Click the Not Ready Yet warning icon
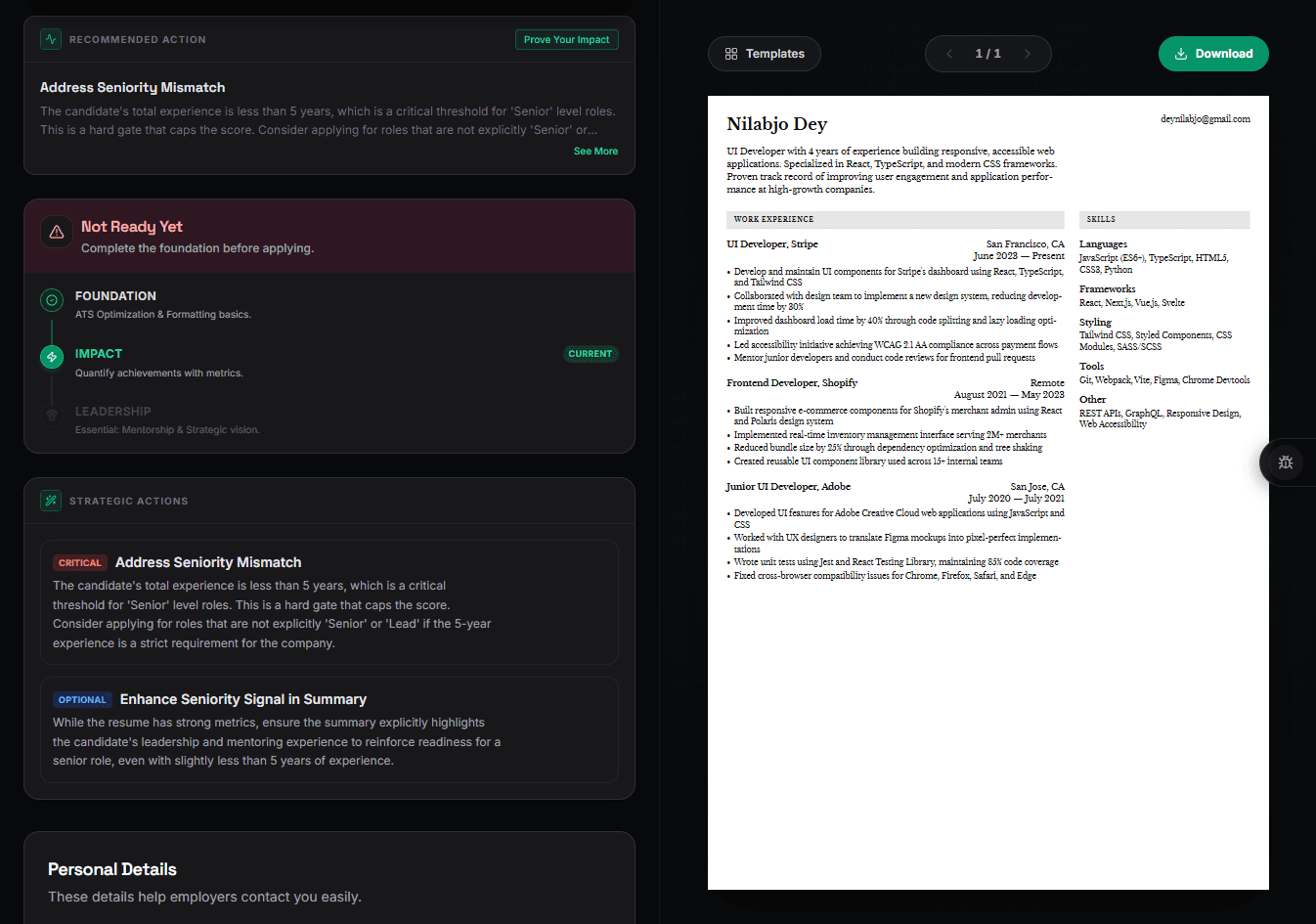Image resolution: width=1316 pixels, height=924 pixels. click(57, 232)
